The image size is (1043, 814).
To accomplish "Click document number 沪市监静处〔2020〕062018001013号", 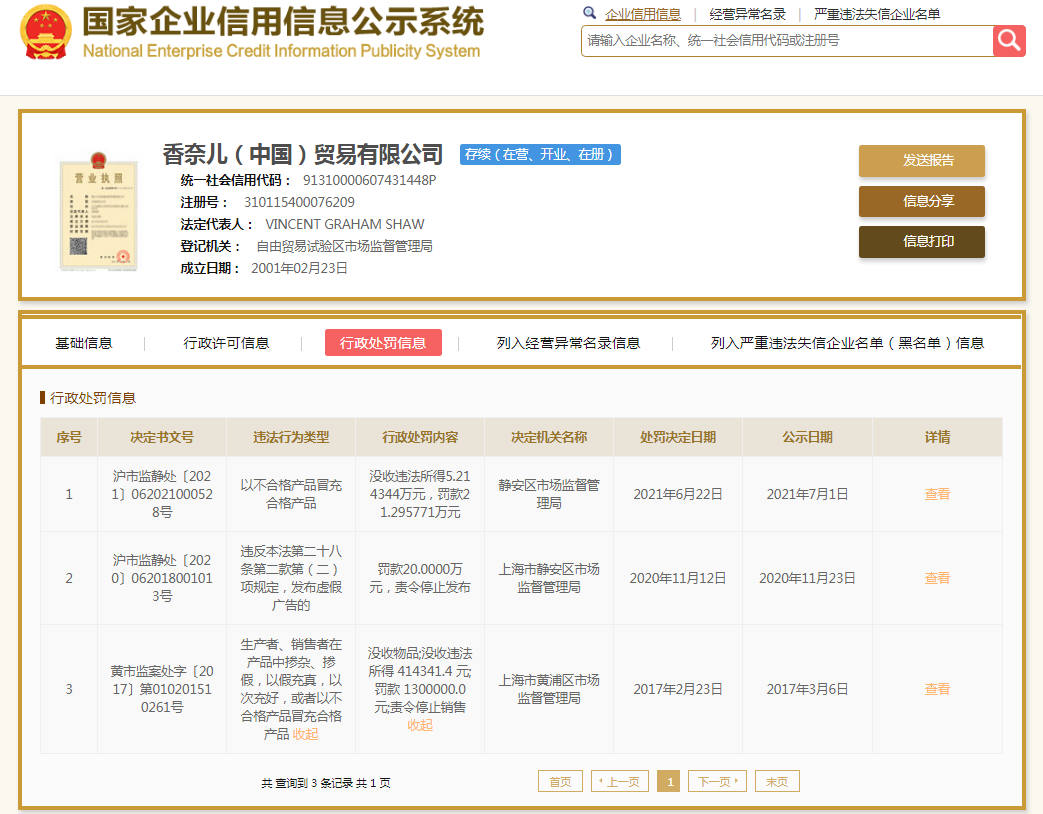I will click(x=162, y=578).
